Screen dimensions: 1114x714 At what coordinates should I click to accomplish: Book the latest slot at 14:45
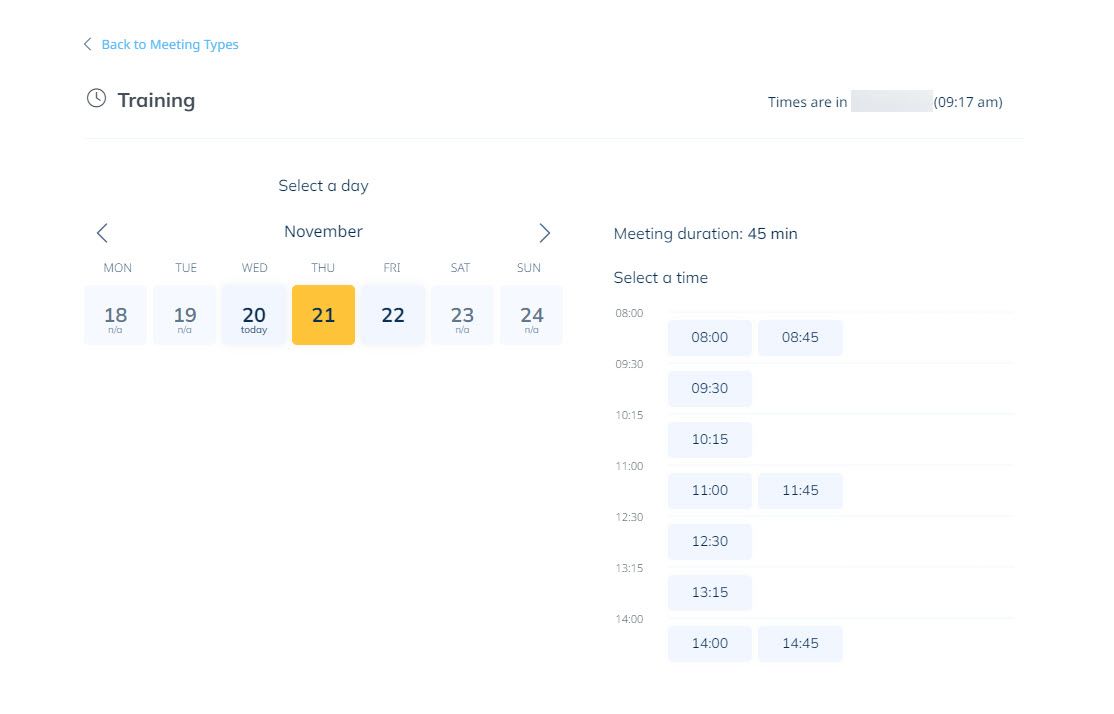click(800, 644)
